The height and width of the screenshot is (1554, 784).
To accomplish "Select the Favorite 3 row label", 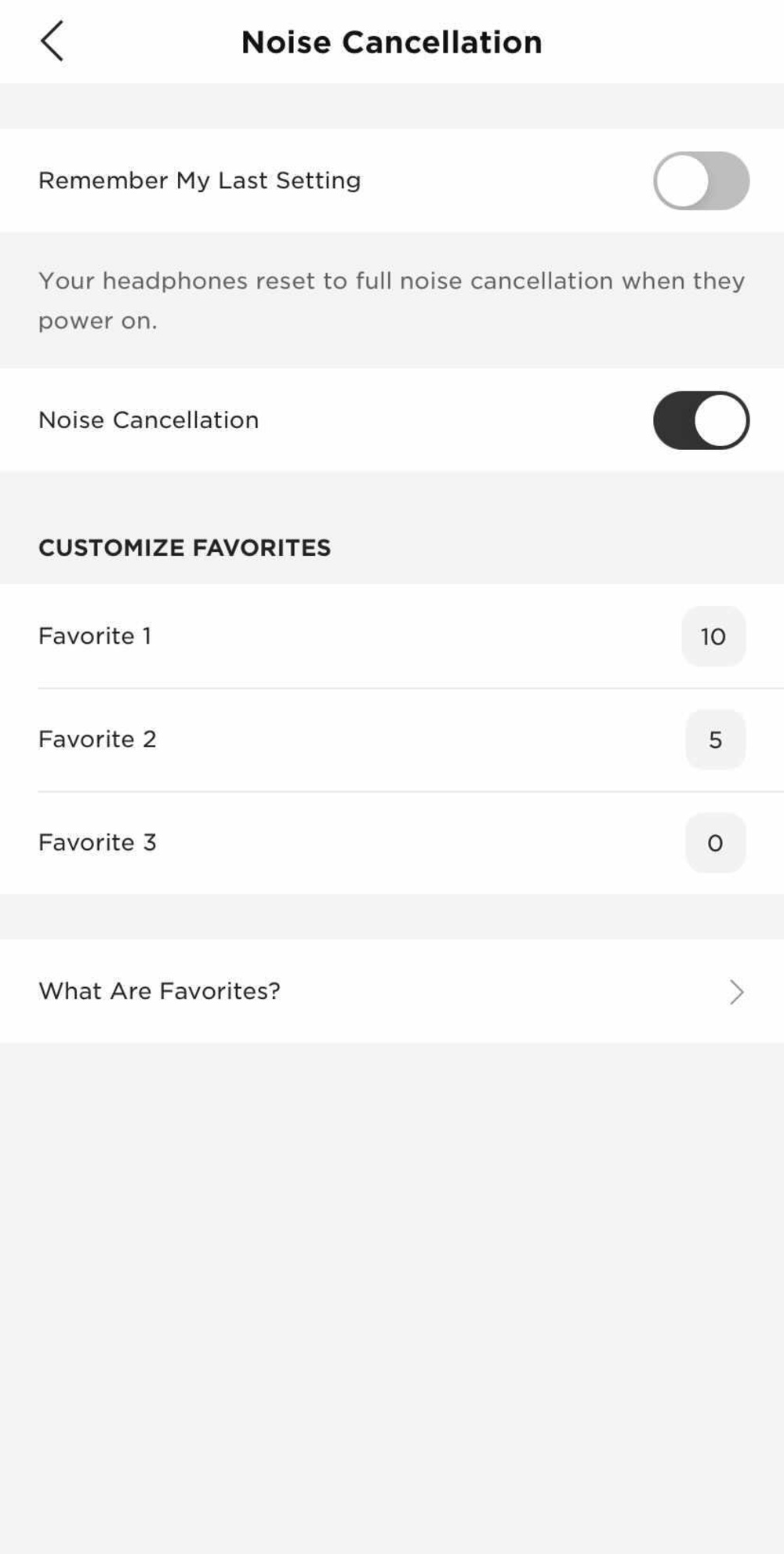I will 97,843.
